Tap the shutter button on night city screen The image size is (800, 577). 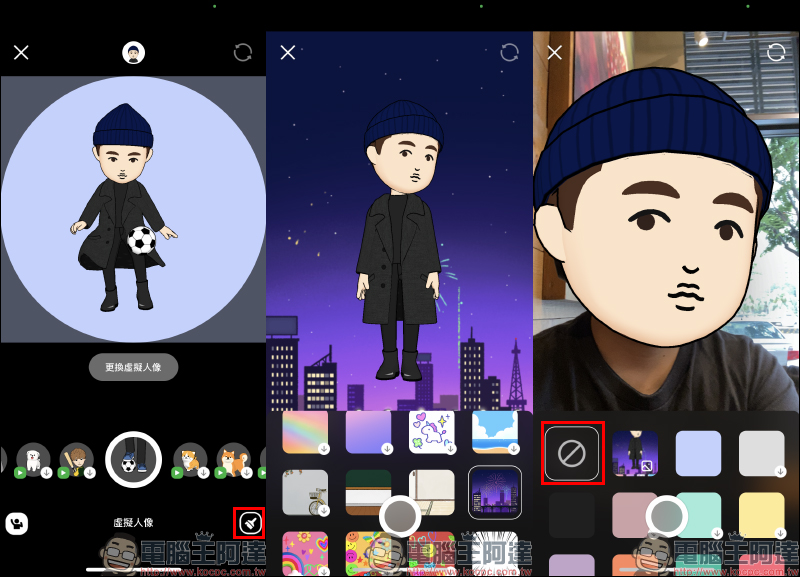point(400,516)
